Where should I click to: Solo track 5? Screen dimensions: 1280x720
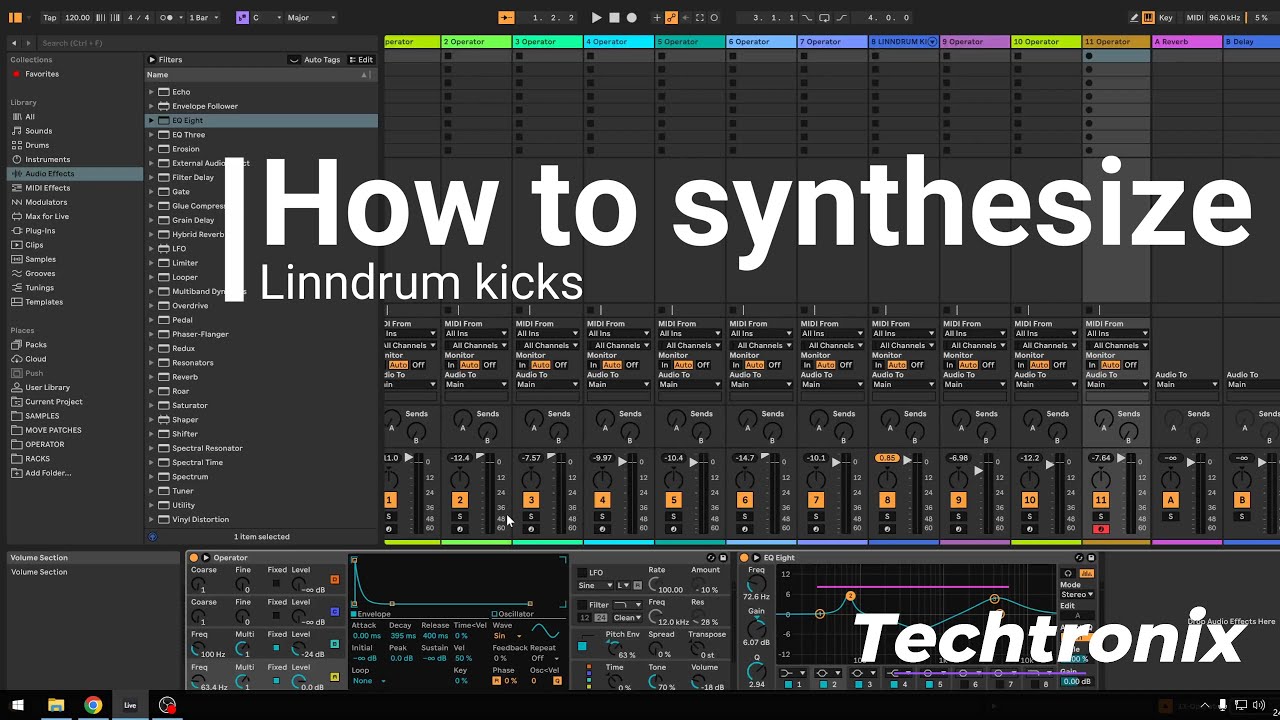(x=673, y=517)
